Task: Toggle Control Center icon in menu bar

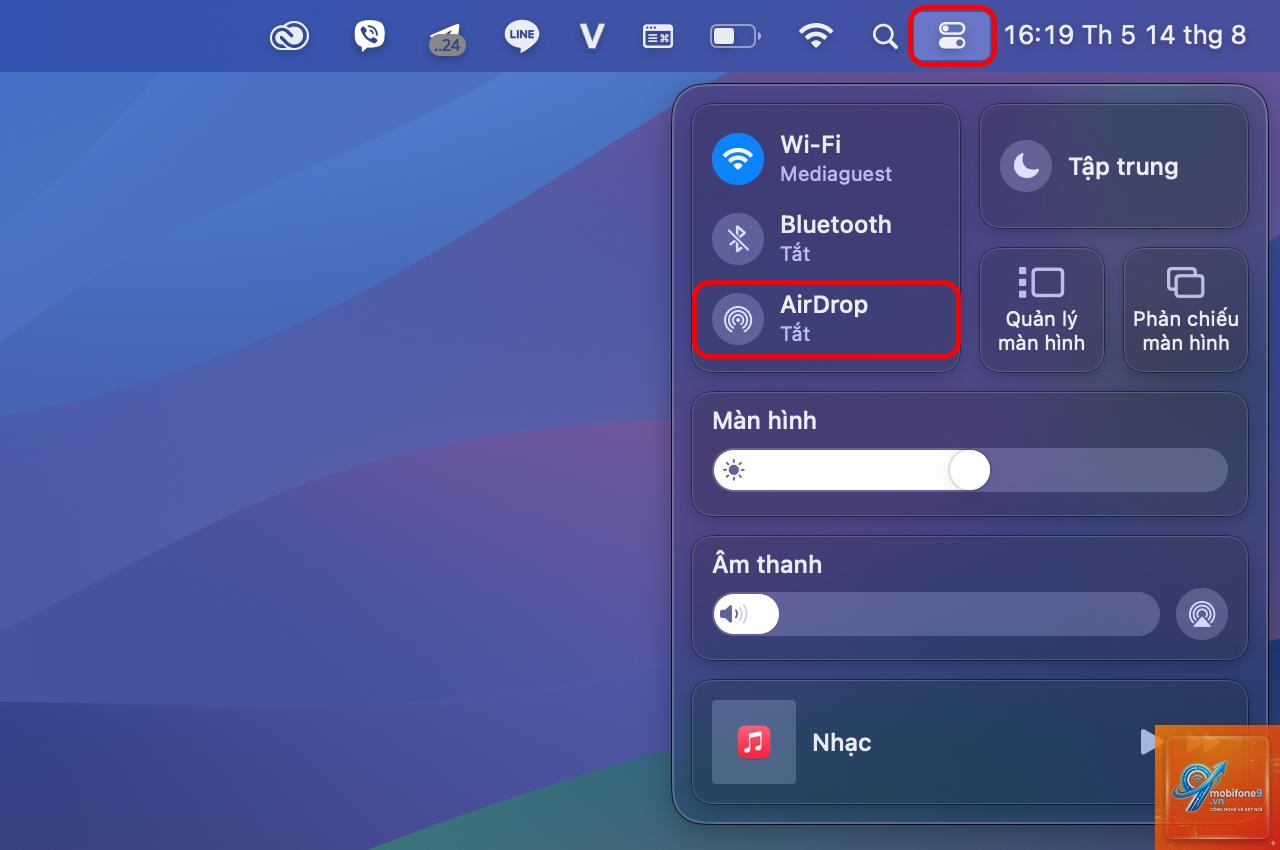Action: coord(952,37)
